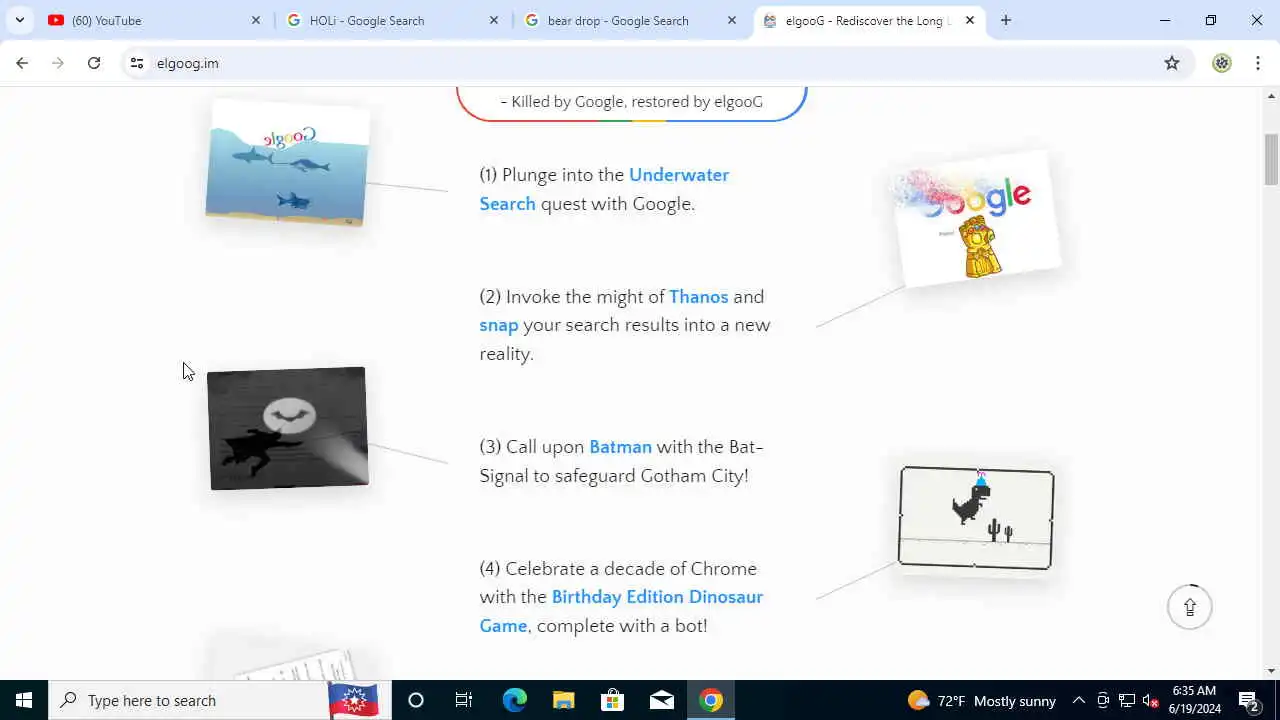Open the tab search dropdown arrow
This screenshot has width=1280, height=720.
point(19,20)
